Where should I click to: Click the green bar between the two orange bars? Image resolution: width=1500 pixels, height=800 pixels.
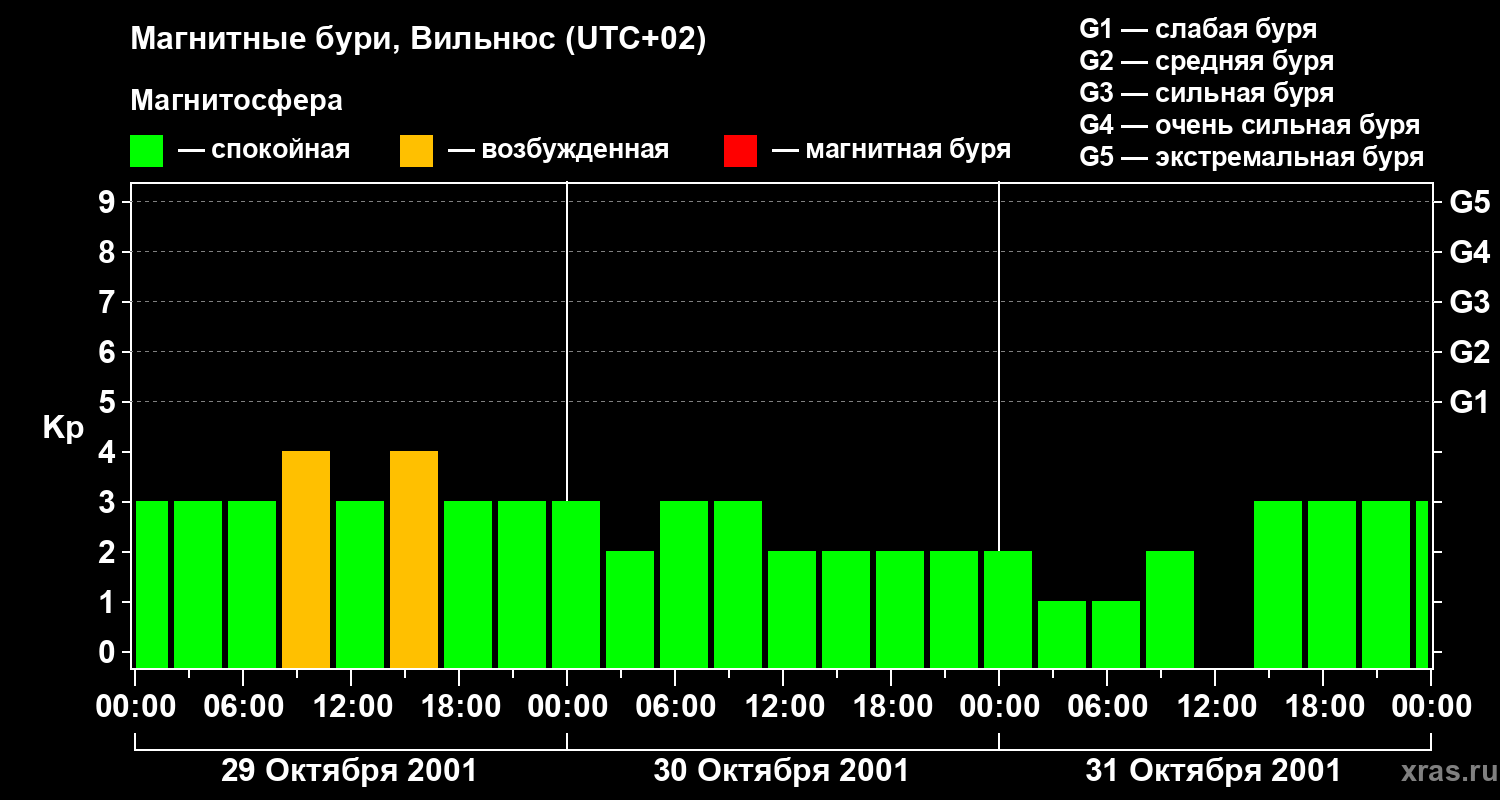tap(360, 584)
